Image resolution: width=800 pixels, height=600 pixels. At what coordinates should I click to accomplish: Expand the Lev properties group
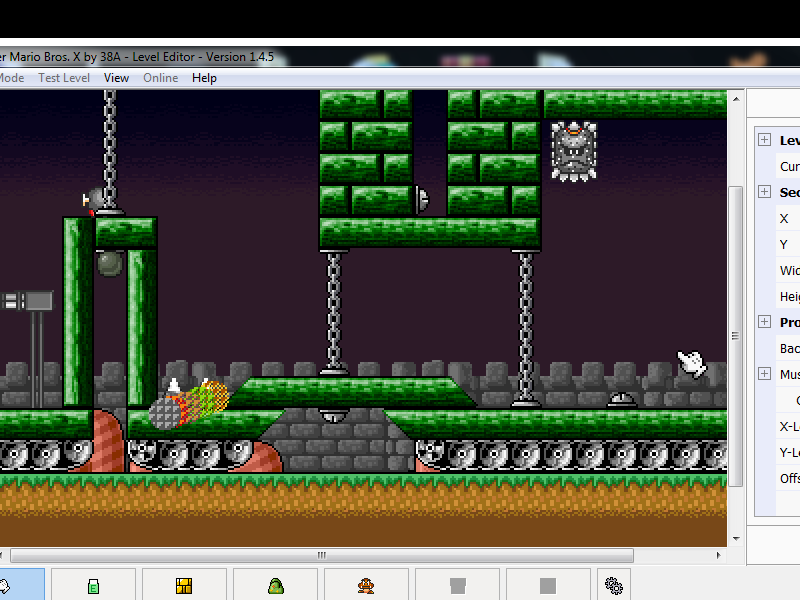764,140
